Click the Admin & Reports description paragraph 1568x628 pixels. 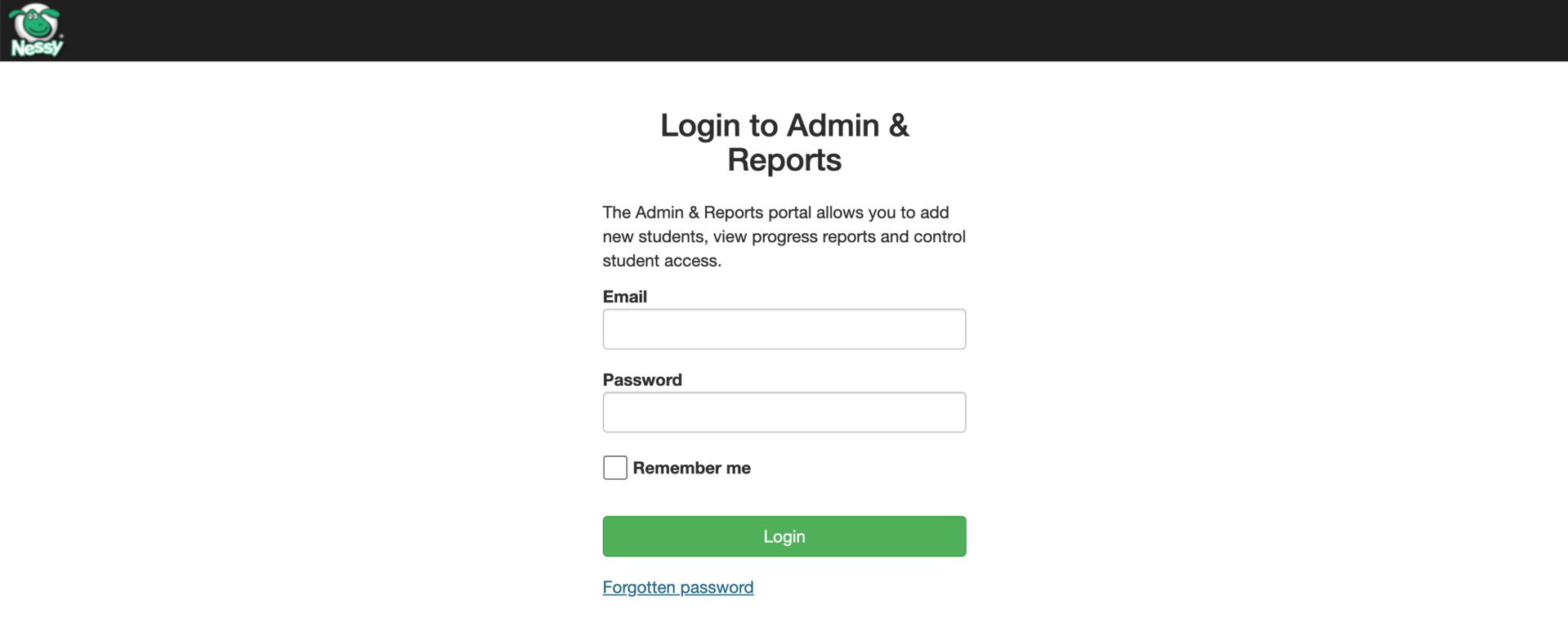(783, 236)
